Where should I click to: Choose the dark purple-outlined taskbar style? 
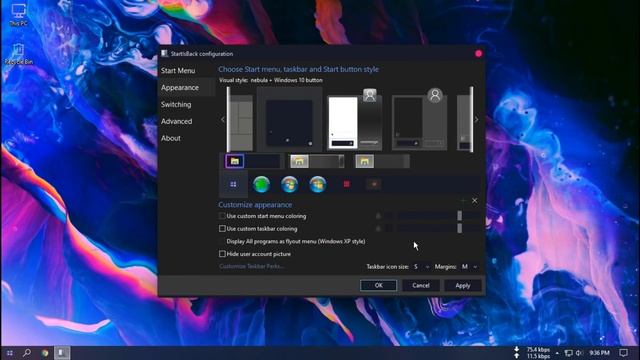point(252,161)
